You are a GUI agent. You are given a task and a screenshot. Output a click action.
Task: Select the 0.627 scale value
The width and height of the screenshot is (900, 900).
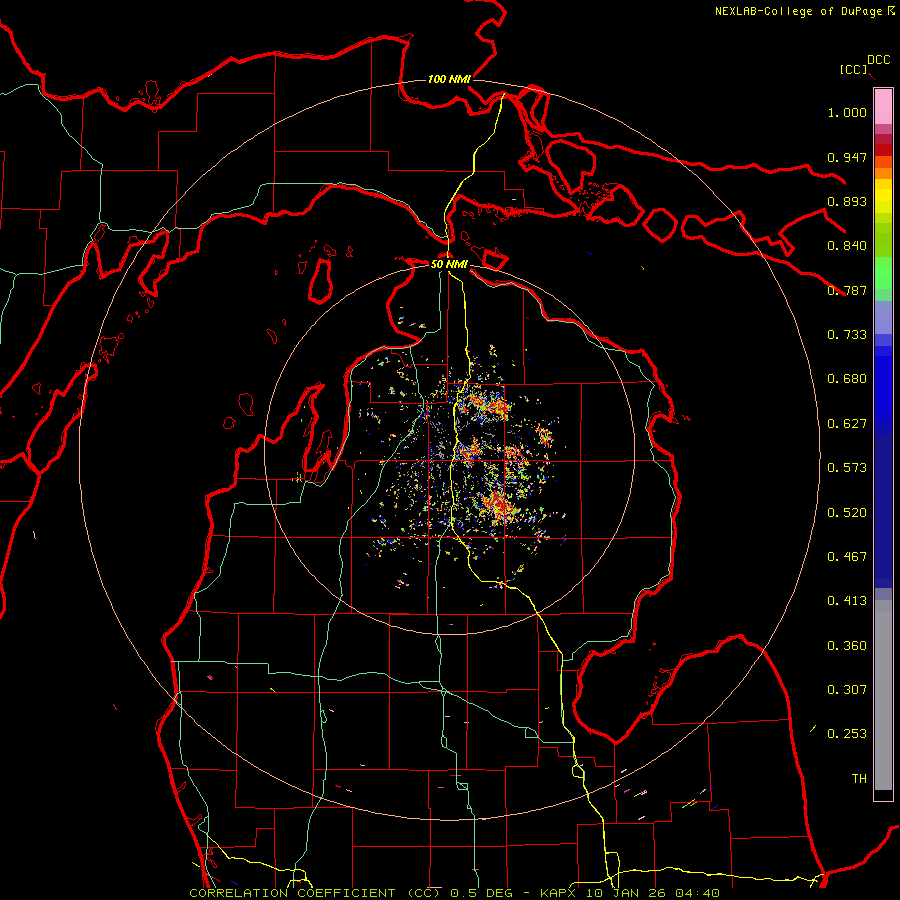pyautogui.click(x=847, y=424)
